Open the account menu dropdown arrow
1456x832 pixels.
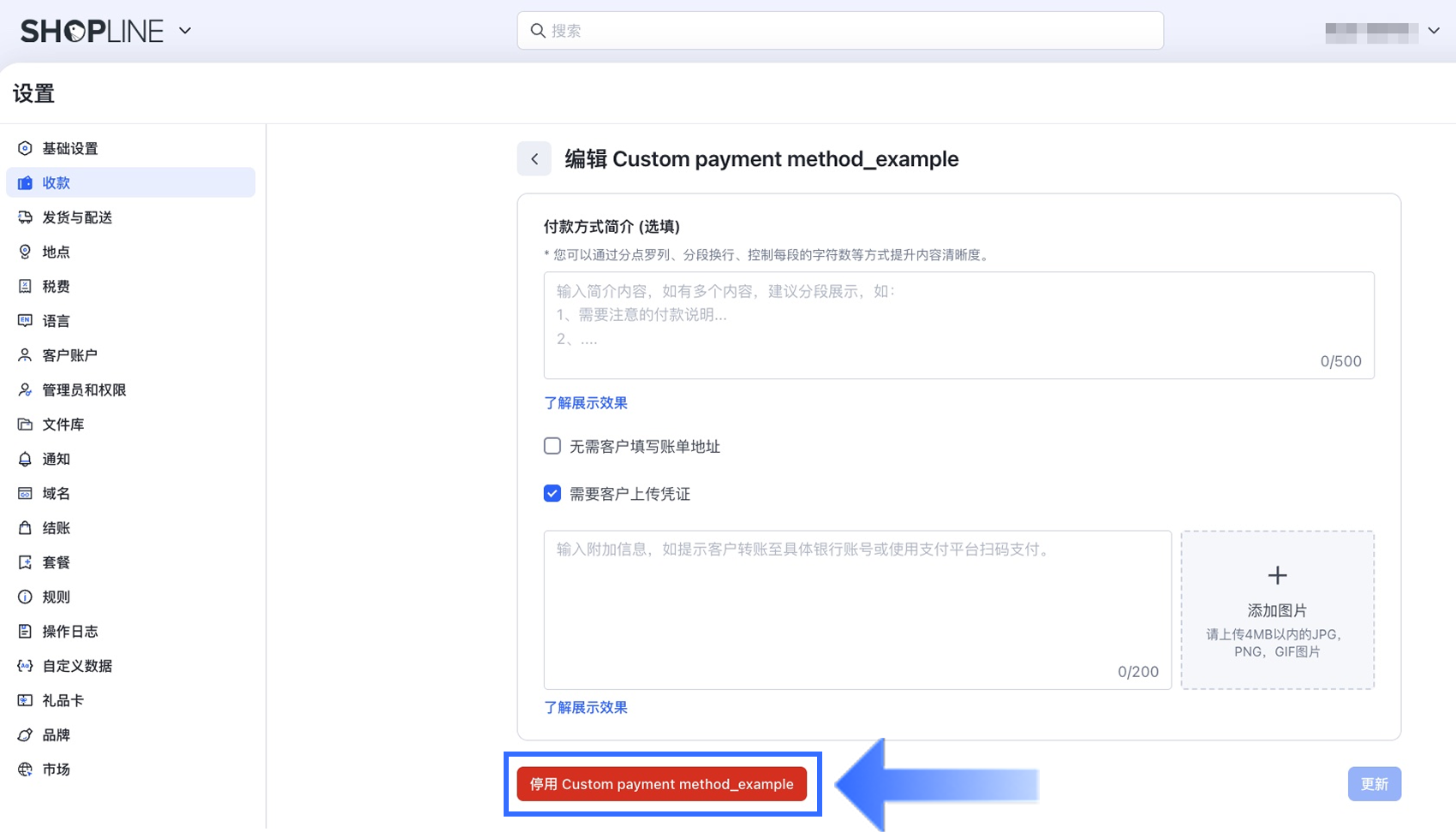coord(1434,31)
